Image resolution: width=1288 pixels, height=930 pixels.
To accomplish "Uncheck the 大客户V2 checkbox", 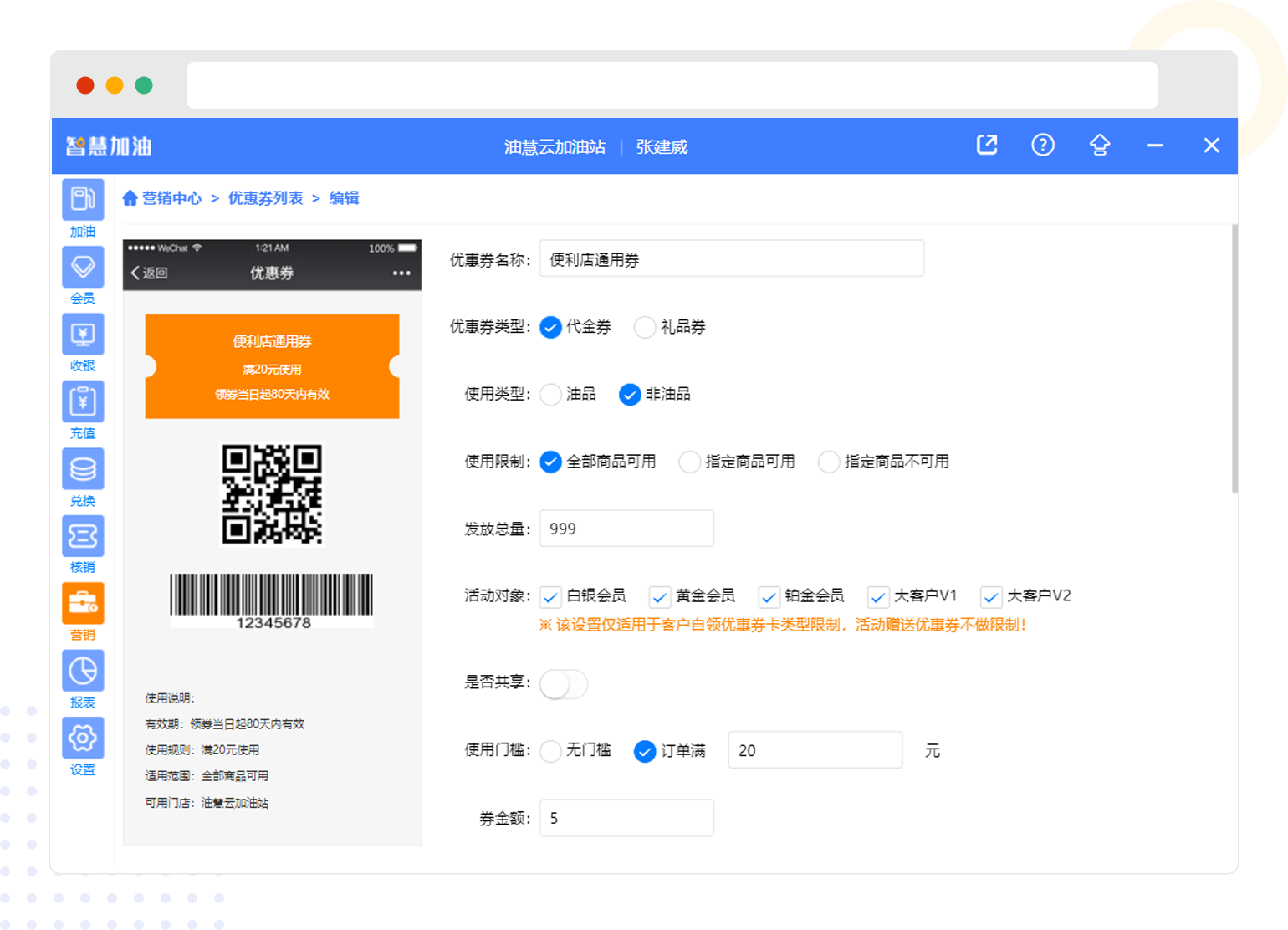I will (991, 596).
